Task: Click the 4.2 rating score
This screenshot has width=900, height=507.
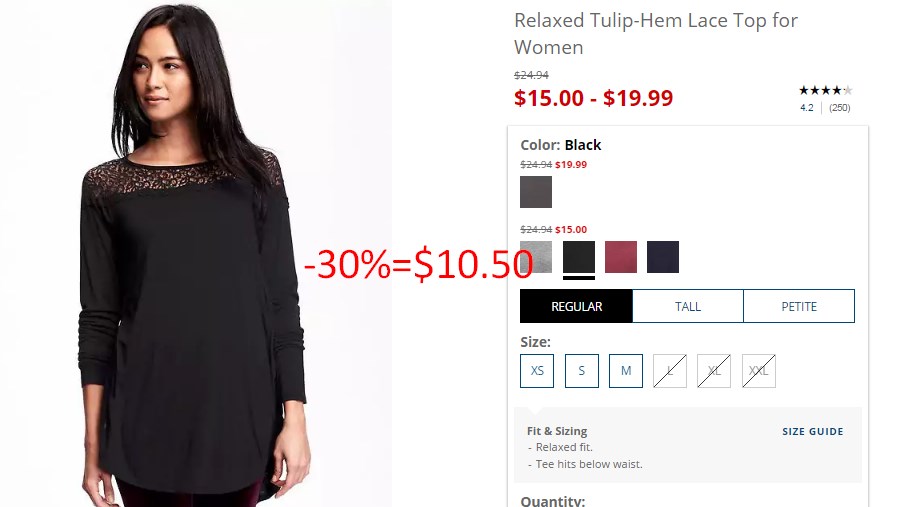Action: click(x=806, y=107)
